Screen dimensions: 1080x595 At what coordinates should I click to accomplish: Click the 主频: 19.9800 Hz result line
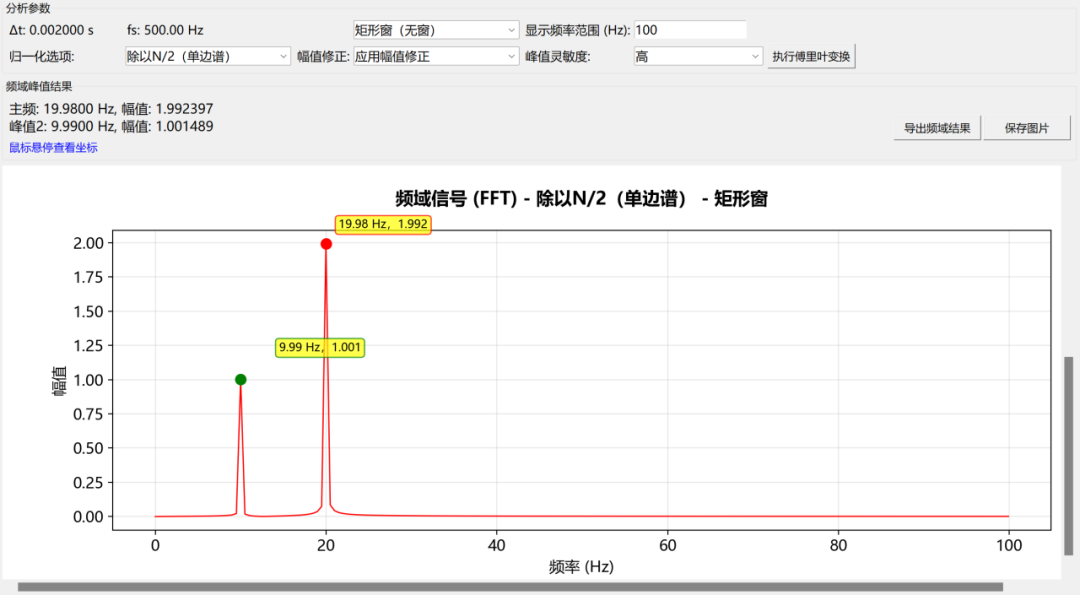[111, 109]
